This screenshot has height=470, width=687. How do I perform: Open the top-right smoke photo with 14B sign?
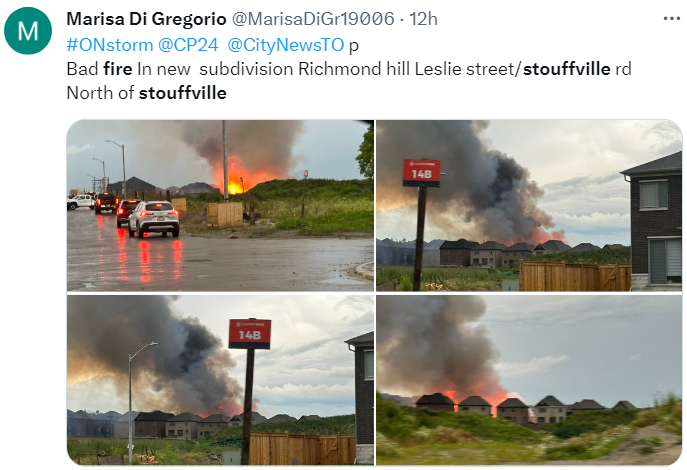tap(529, 205)
